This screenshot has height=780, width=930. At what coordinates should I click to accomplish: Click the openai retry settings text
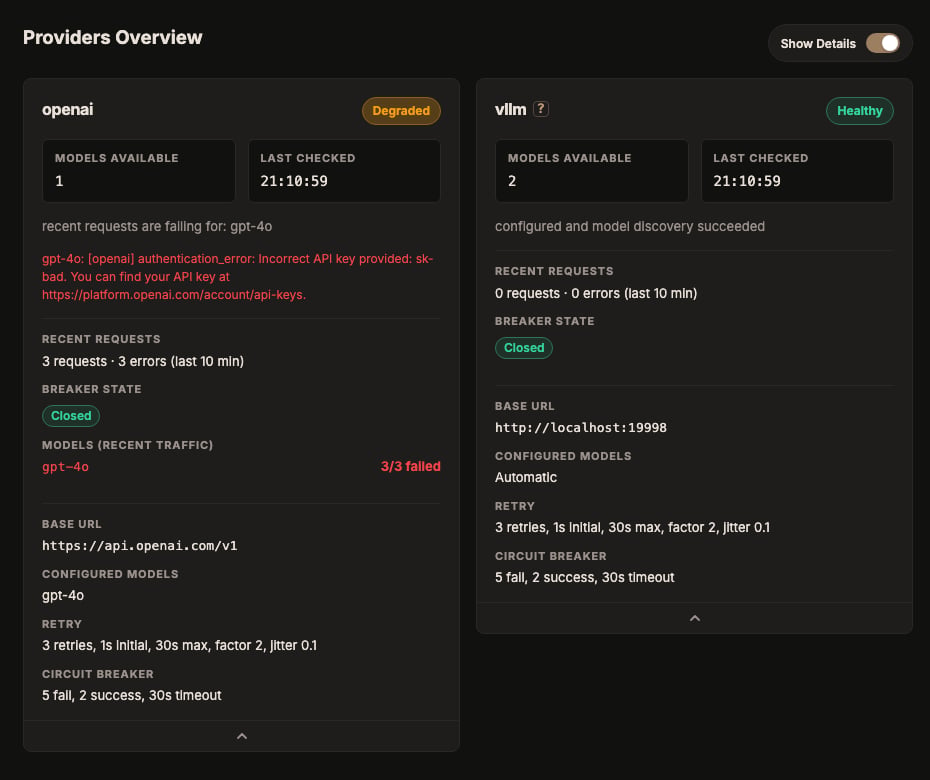point(179,645)
